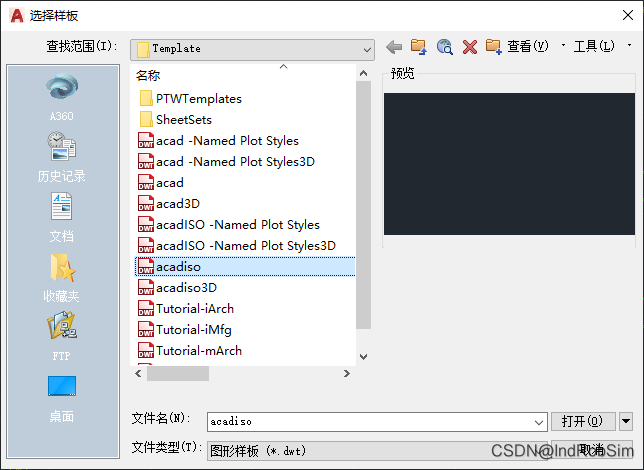The width and height of the screenshot is (644, 470).
Task: Select the Tutorial-iArch template
Action: [186, 309]
